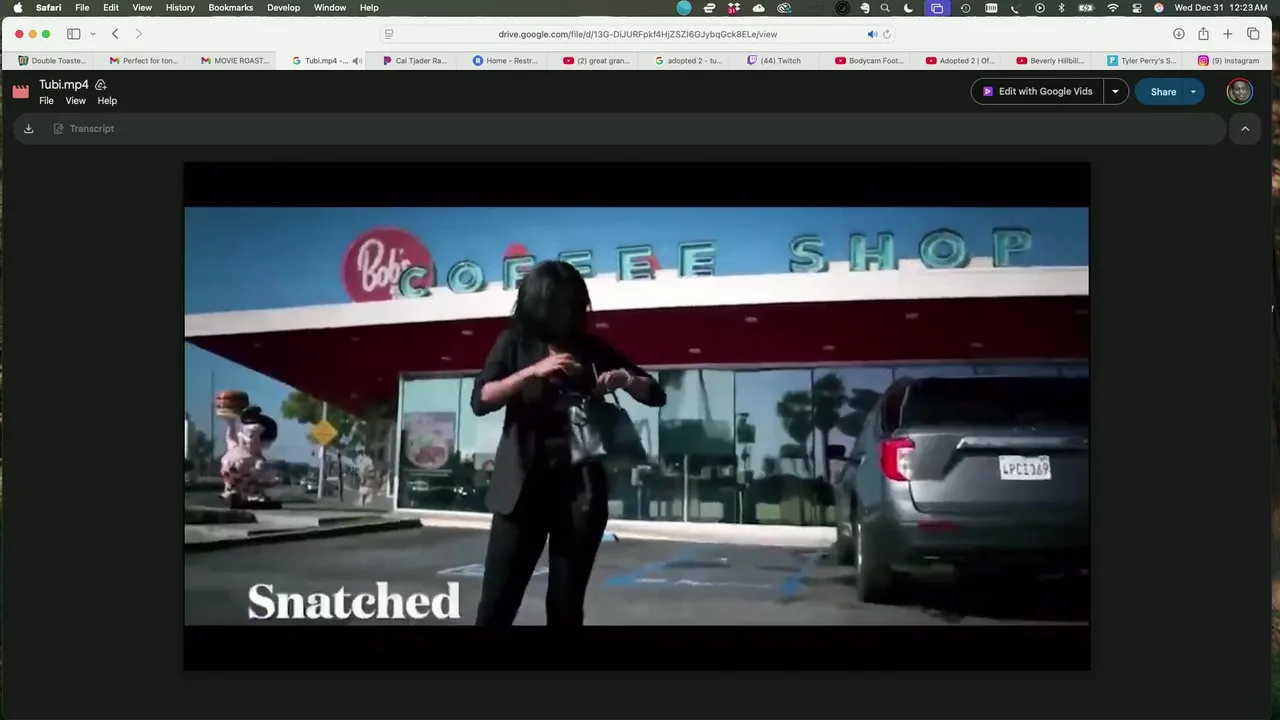Click the cloud upload menu bar icon
The image size is (1280, 720).
759,8
